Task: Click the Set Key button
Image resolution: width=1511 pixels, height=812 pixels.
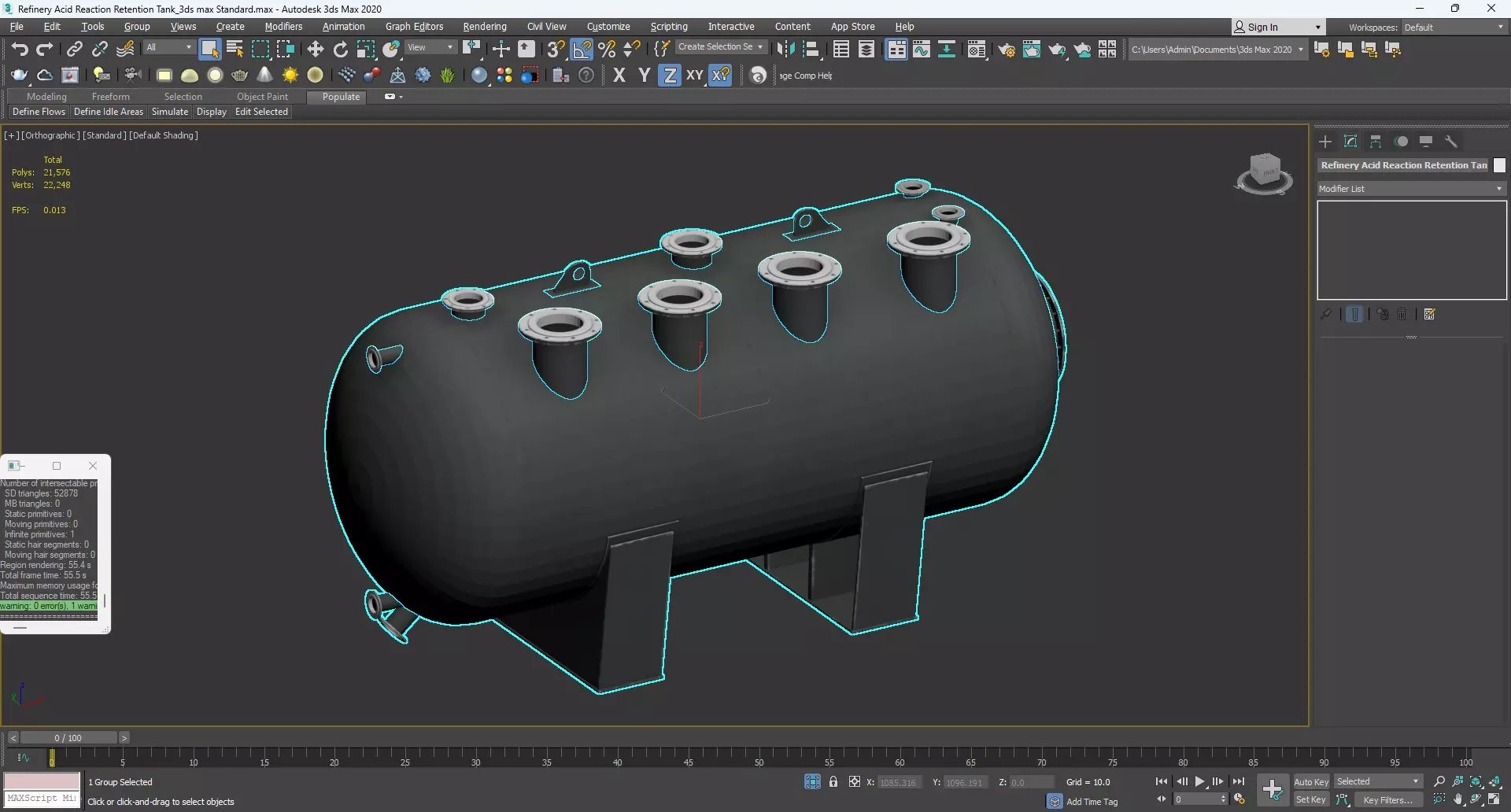Action: (1311, 799)
